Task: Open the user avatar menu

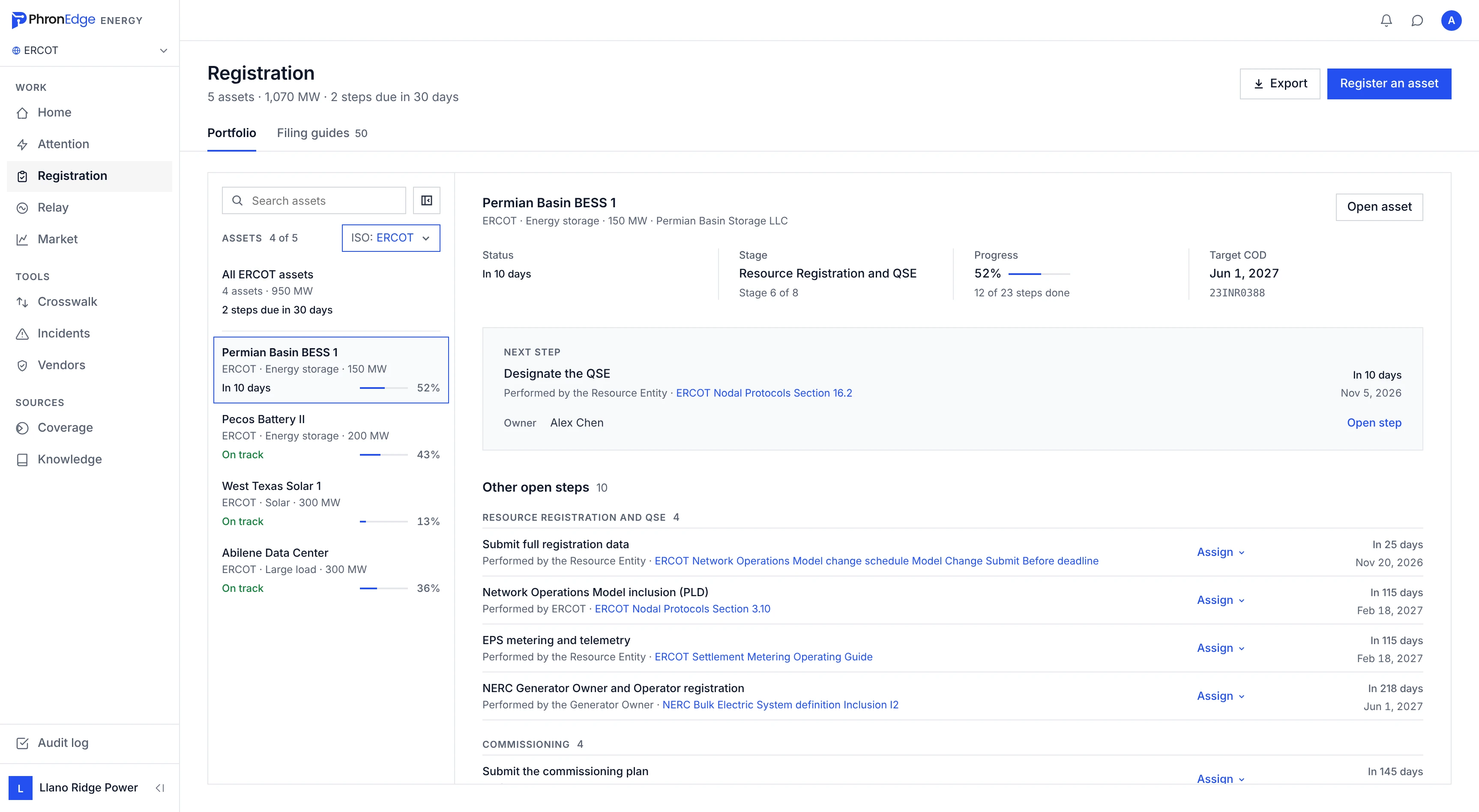Action: pos(1451,21)
